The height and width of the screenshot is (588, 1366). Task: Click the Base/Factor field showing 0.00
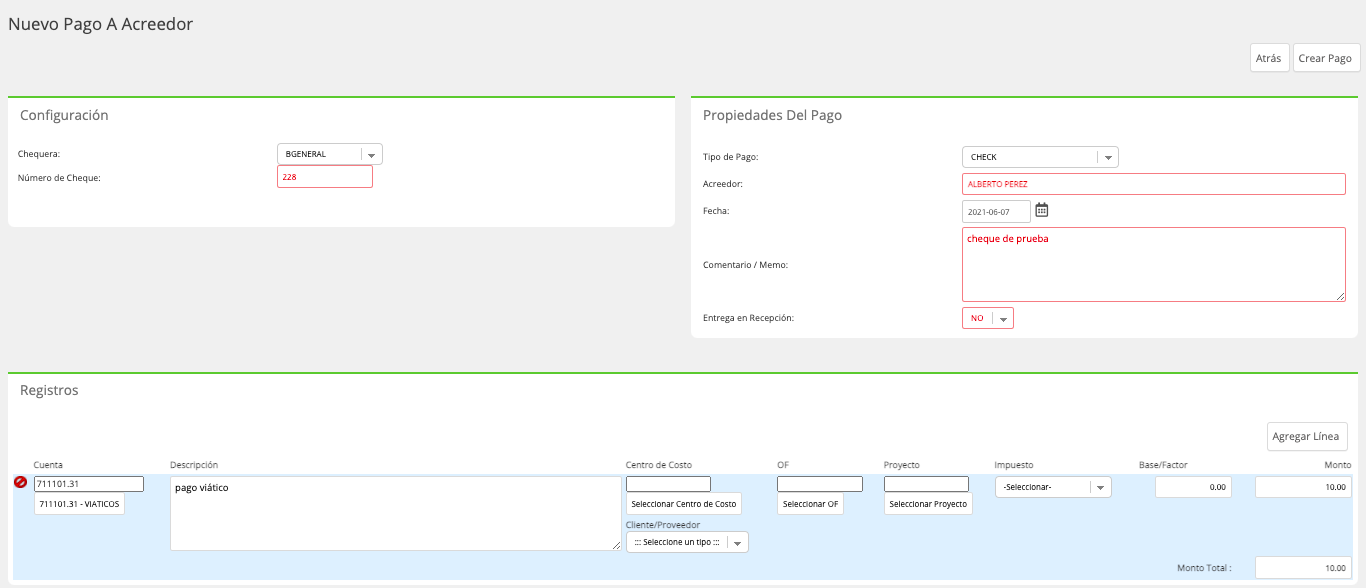coord(1193,487)
